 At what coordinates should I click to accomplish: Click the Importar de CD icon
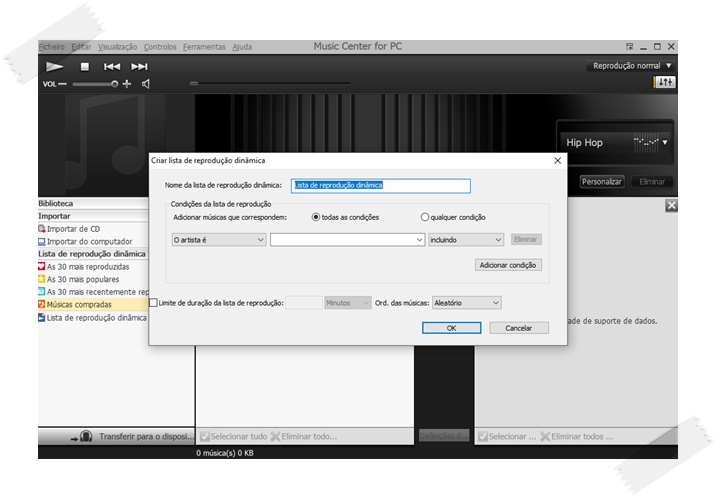click(x=42, y=229)
